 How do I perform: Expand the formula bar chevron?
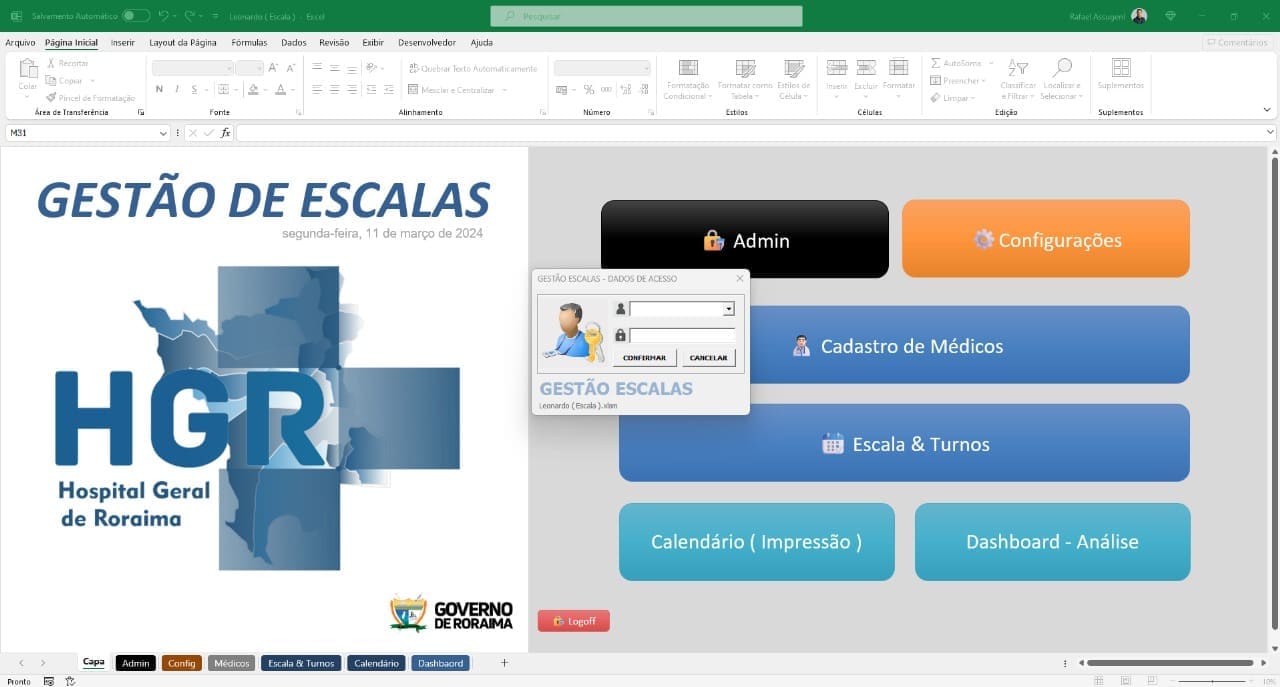coord(1270,133)
